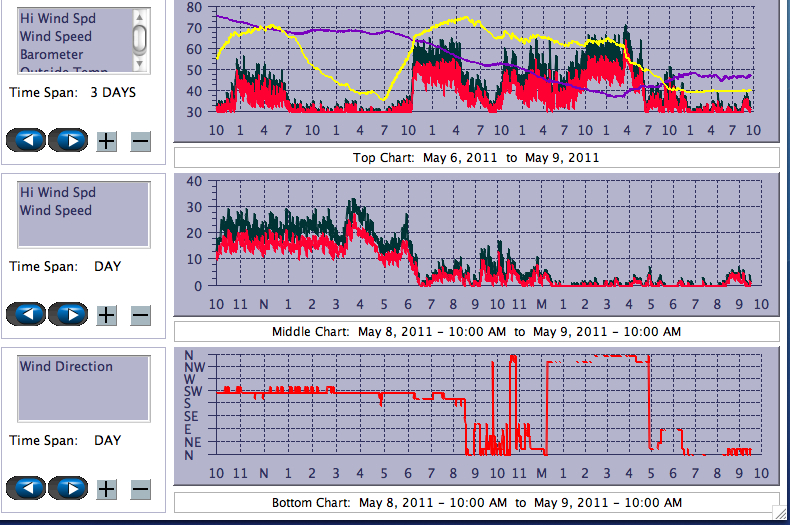Select Wind Direction in bottom list
The width and height of the screenshot is (790, 525).
click(x=66, y=366)
